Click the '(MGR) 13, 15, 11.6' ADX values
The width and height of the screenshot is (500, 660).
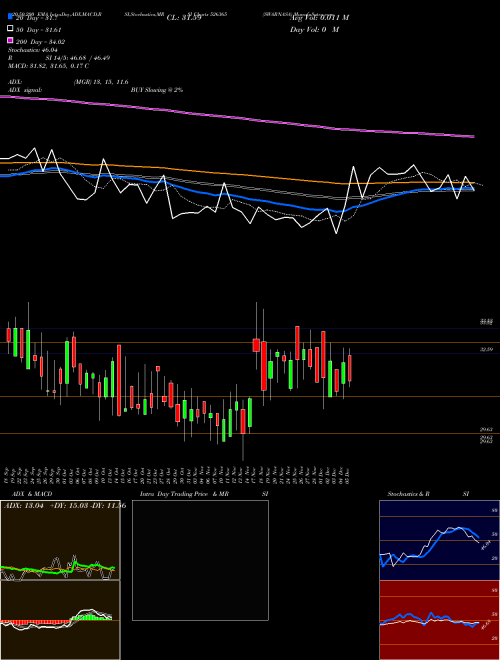(x=101, y=82)
